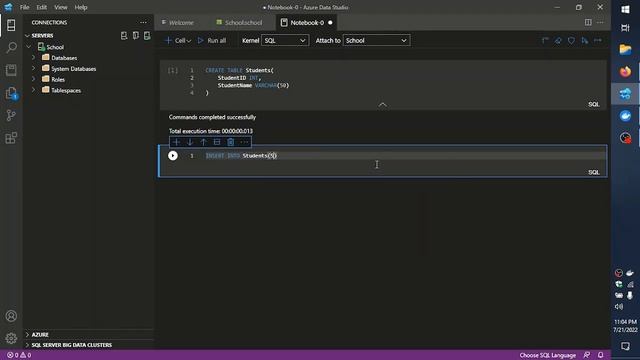
Task: Open the Source Control view
Action: [x=11, y=115]
